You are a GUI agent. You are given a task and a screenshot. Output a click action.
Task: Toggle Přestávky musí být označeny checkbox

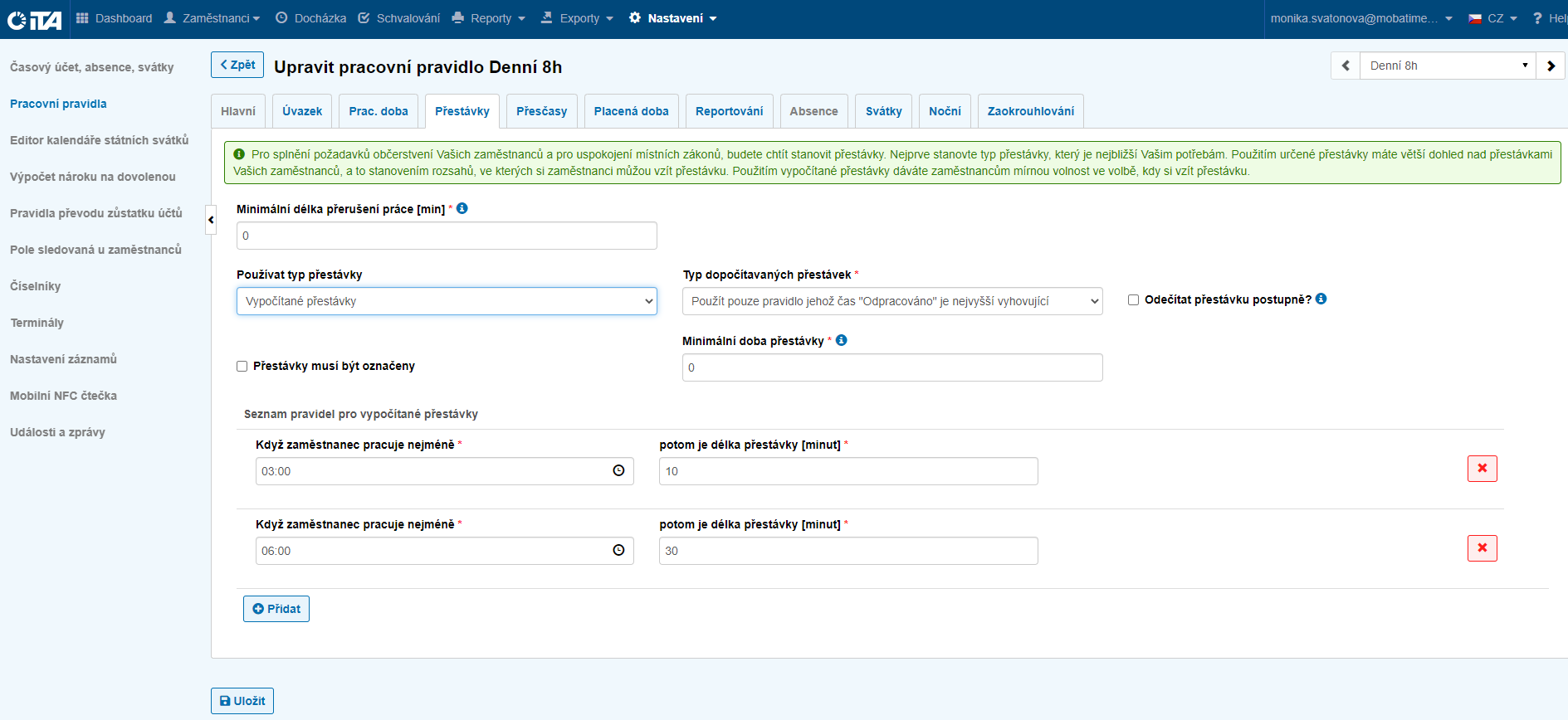(242, 366)
